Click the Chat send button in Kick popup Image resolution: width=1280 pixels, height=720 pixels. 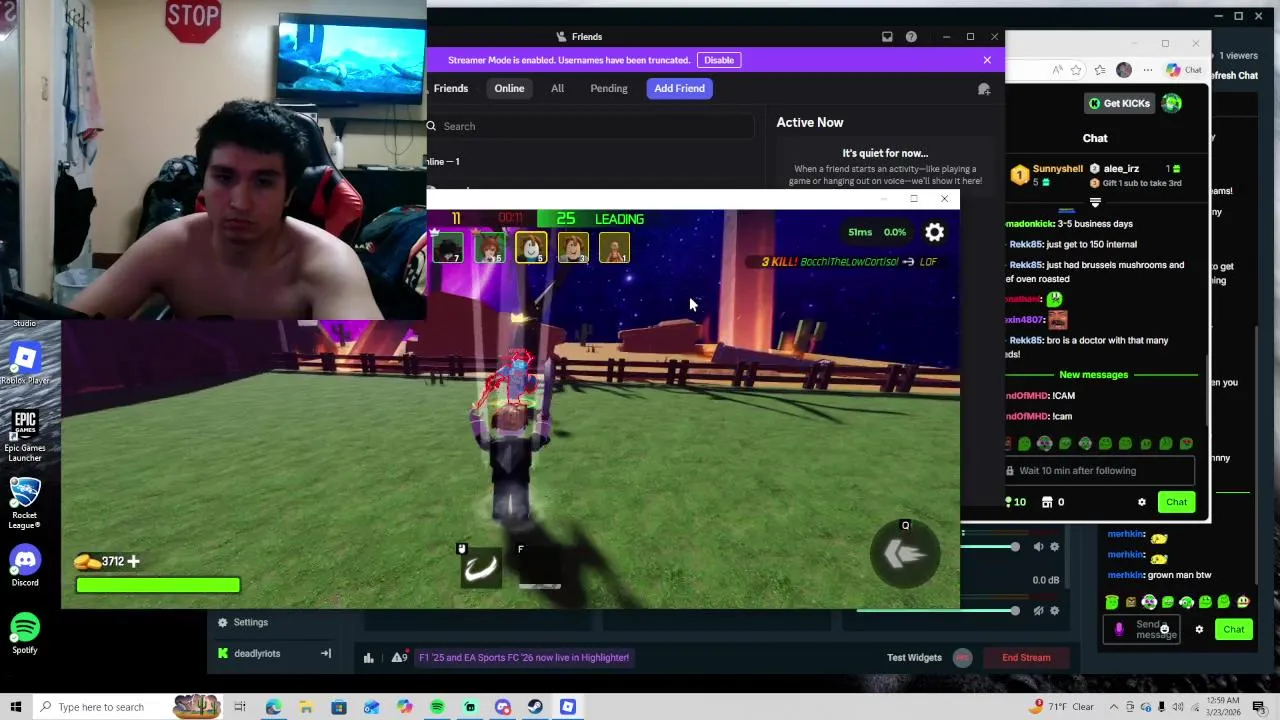(x=1176, y=502)
